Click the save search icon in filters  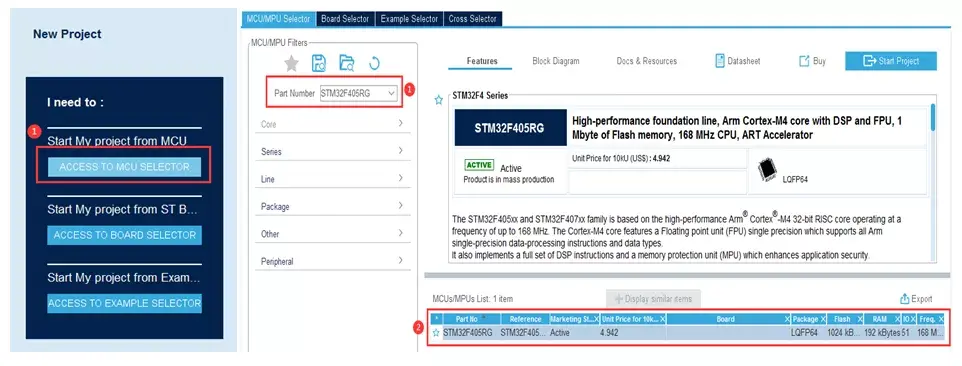click(319, 63)
